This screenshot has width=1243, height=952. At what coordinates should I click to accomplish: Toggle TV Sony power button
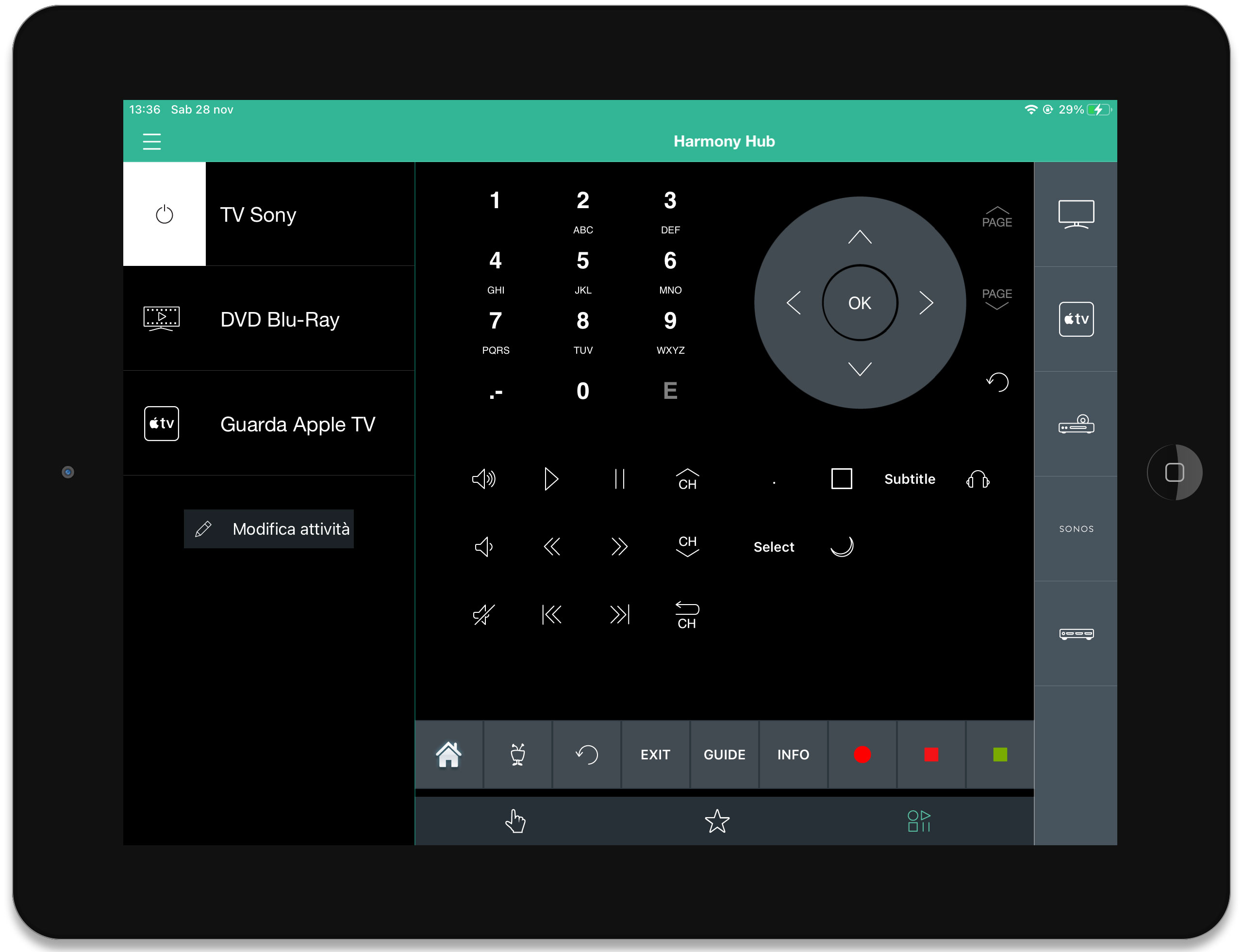tap(165, 214)
